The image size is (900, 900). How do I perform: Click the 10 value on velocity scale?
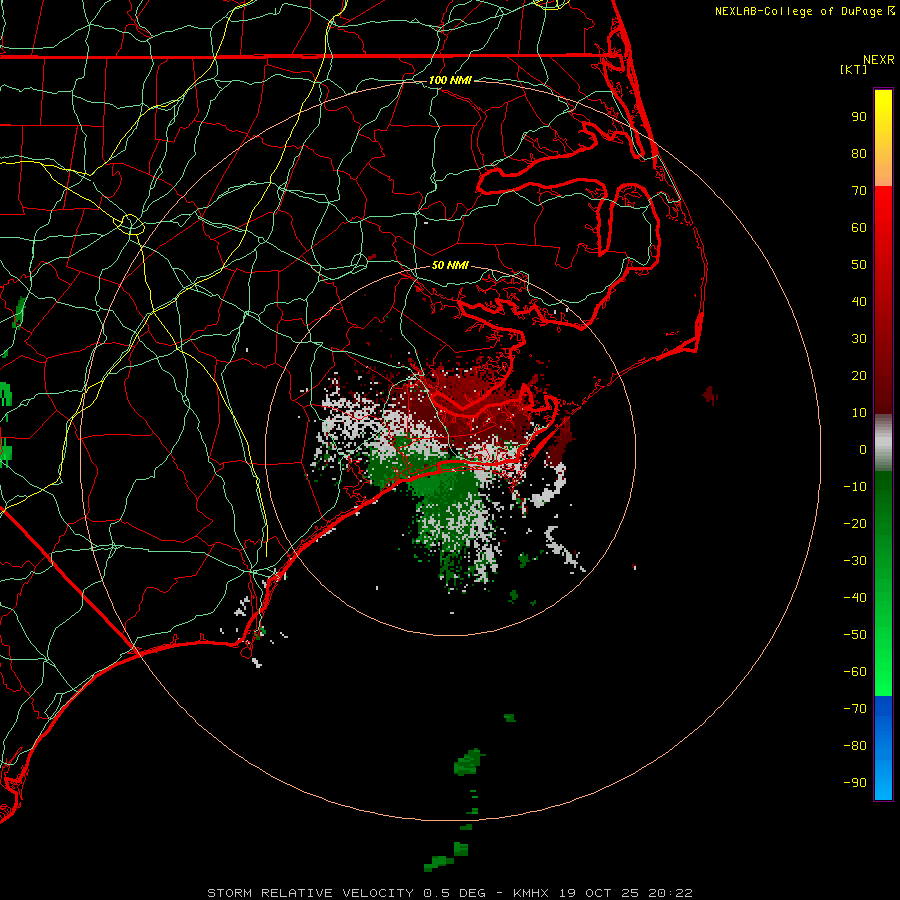click(x=859, y=413)
